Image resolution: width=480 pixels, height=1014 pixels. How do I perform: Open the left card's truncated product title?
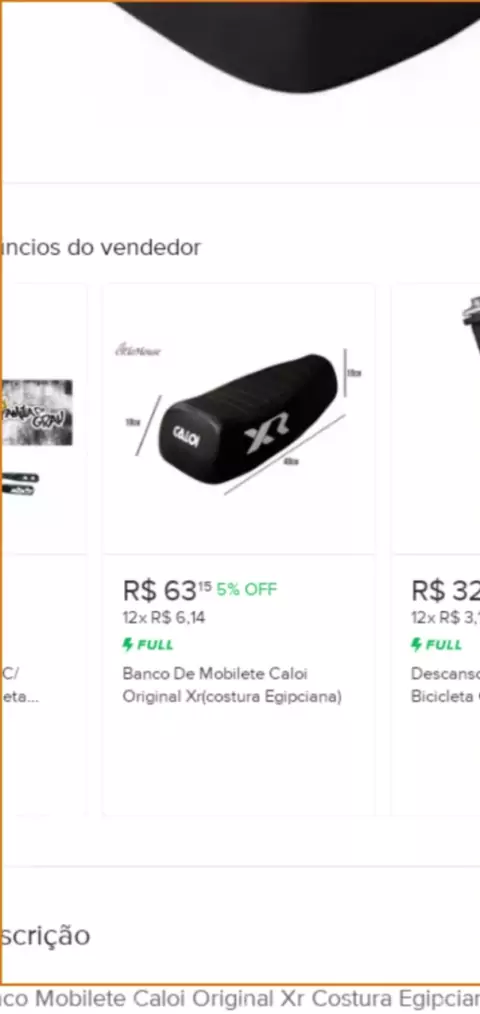19,685
